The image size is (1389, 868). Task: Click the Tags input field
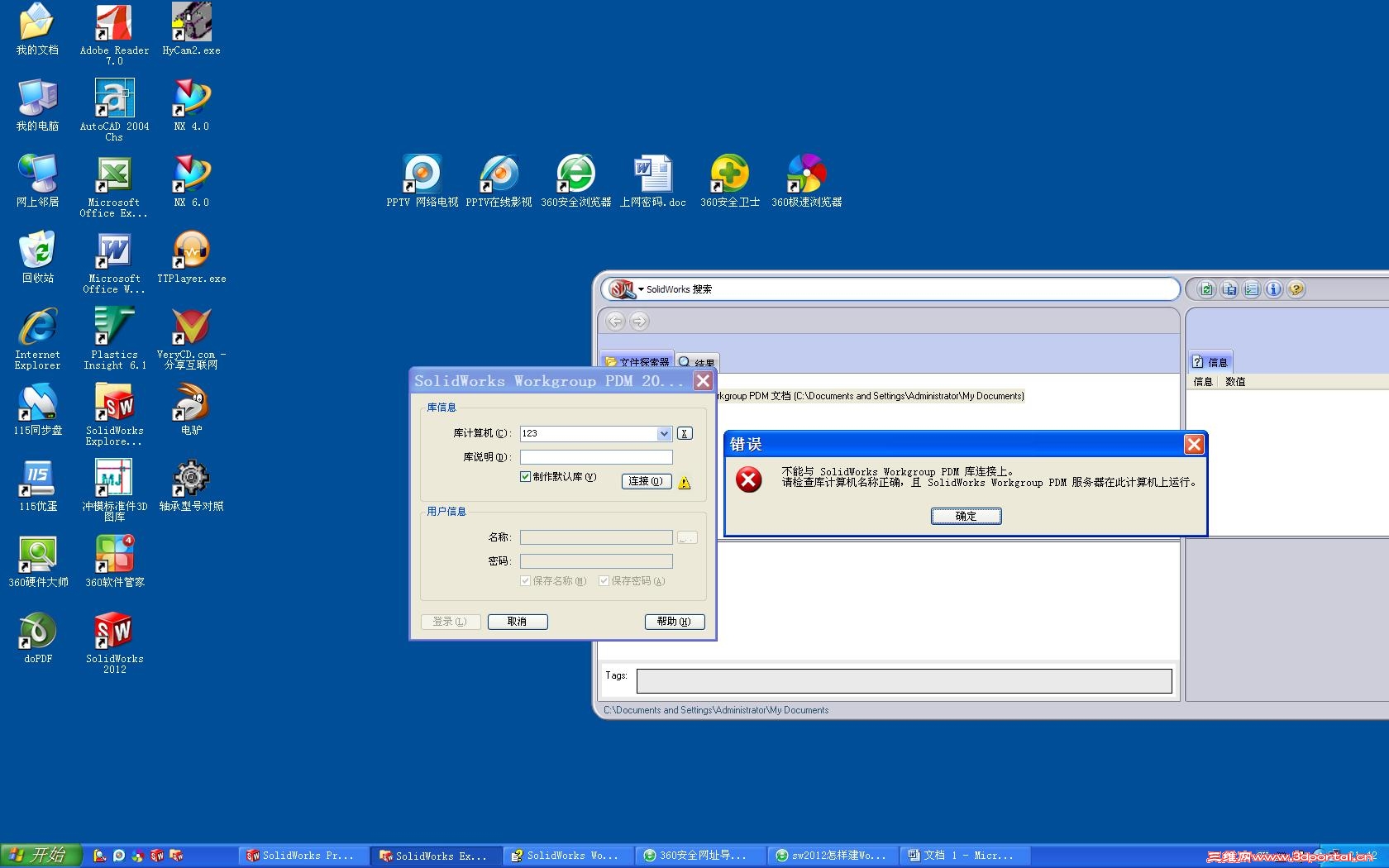pos(904,681)
